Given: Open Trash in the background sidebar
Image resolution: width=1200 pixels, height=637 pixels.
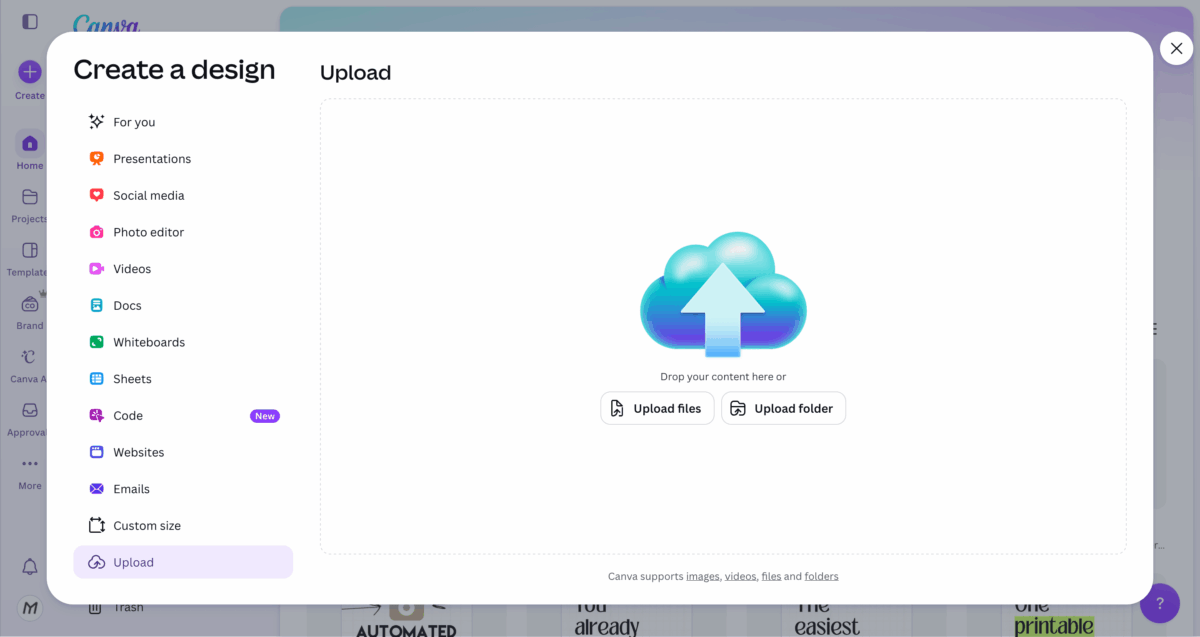Looking at the screenshot, I should pos(116,607).
